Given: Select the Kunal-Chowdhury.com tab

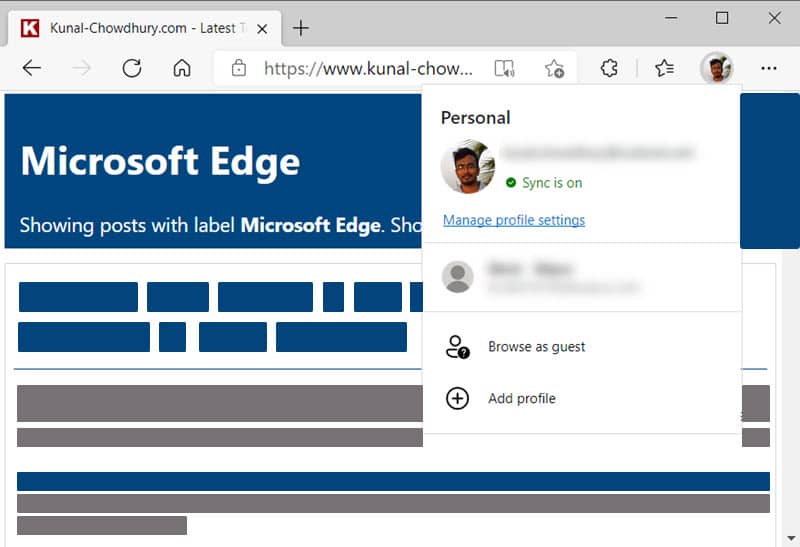Looking at the screenshot, I should [x=144, y=28].
